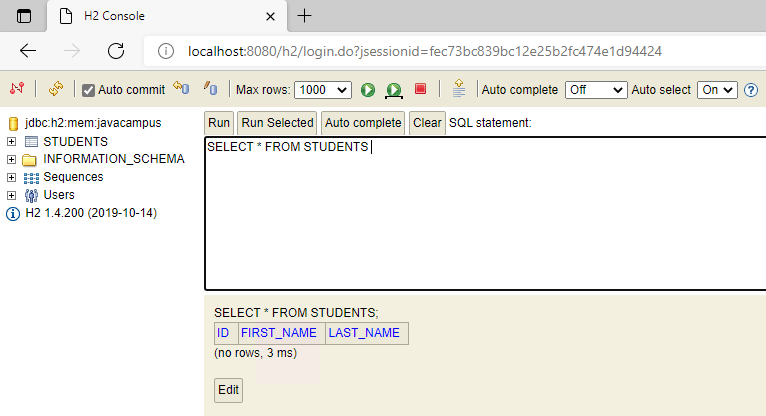The height and width of the screenshot is (416, 766).
Task: Click the Rollback icon
Action: pos(181,88)
